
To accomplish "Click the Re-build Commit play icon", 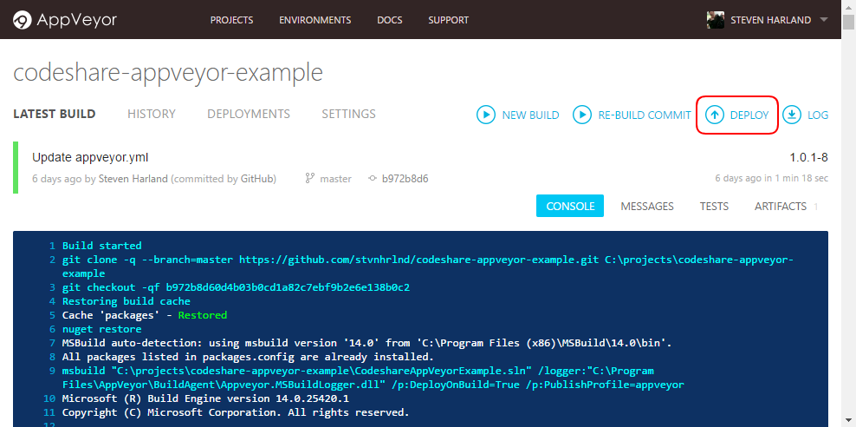I will 582,115.
